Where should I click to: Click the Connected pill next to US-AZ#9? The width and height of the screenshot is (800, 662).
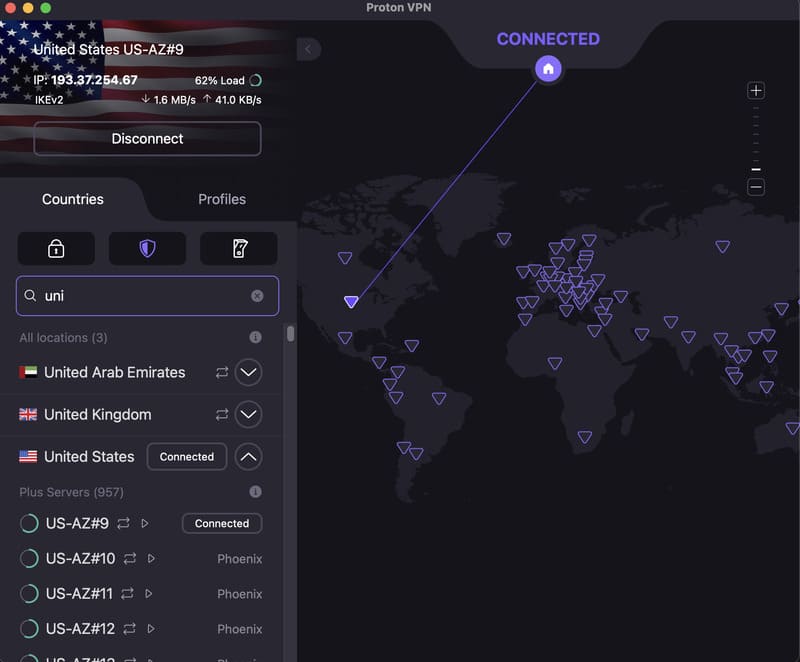pyautogui.click(x=221, y=523)
